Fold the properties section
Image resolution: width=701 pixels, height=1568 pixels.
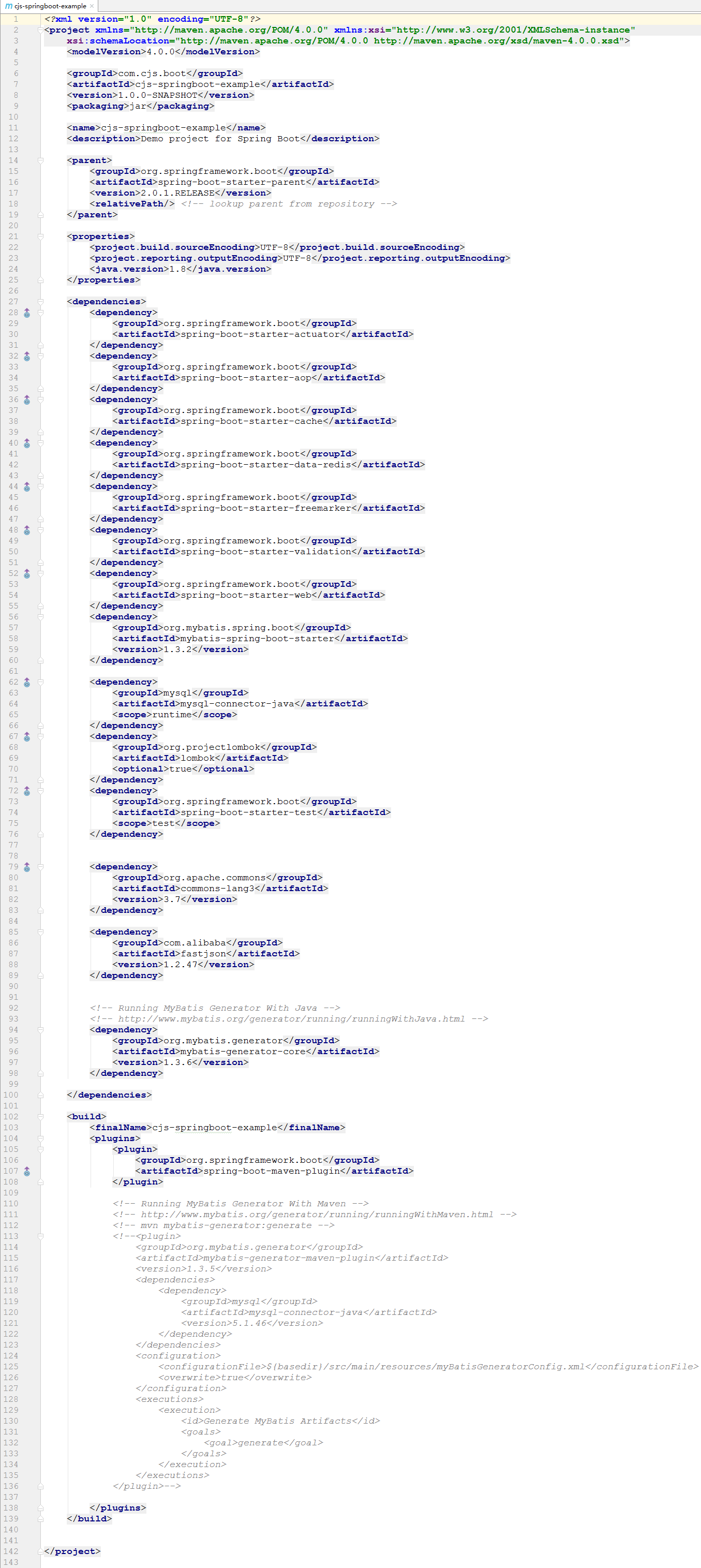click(x=41, y=237)
